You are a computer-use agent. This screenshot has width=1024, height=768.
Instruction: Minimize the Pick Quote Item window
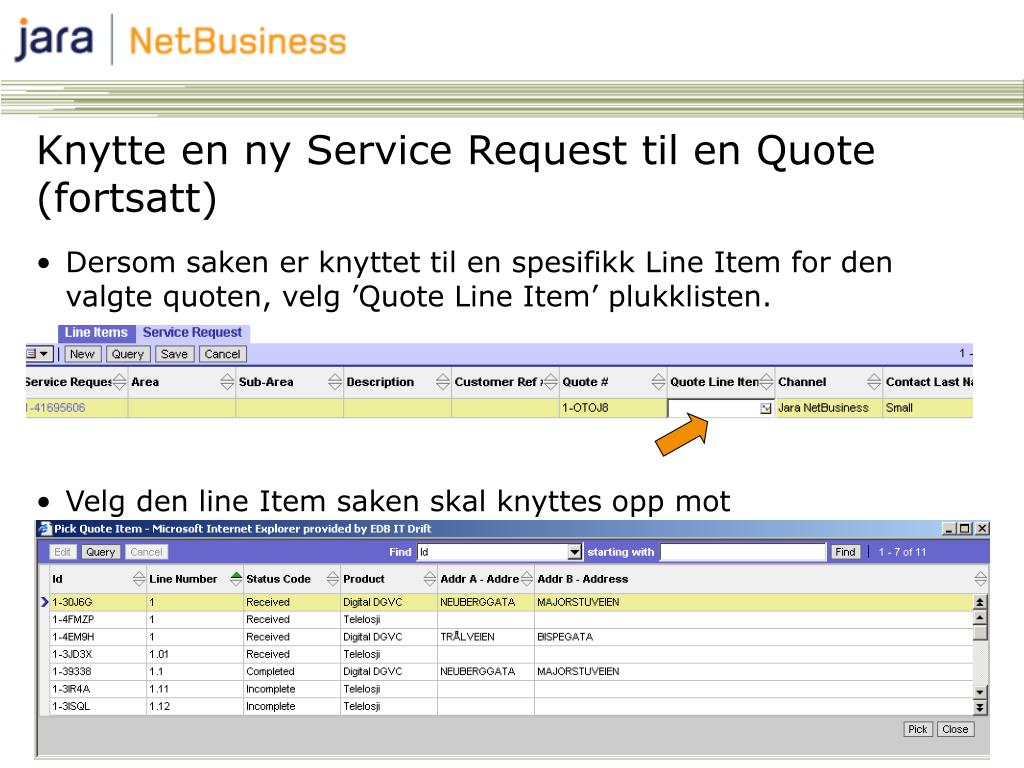[x=950, y=528]
